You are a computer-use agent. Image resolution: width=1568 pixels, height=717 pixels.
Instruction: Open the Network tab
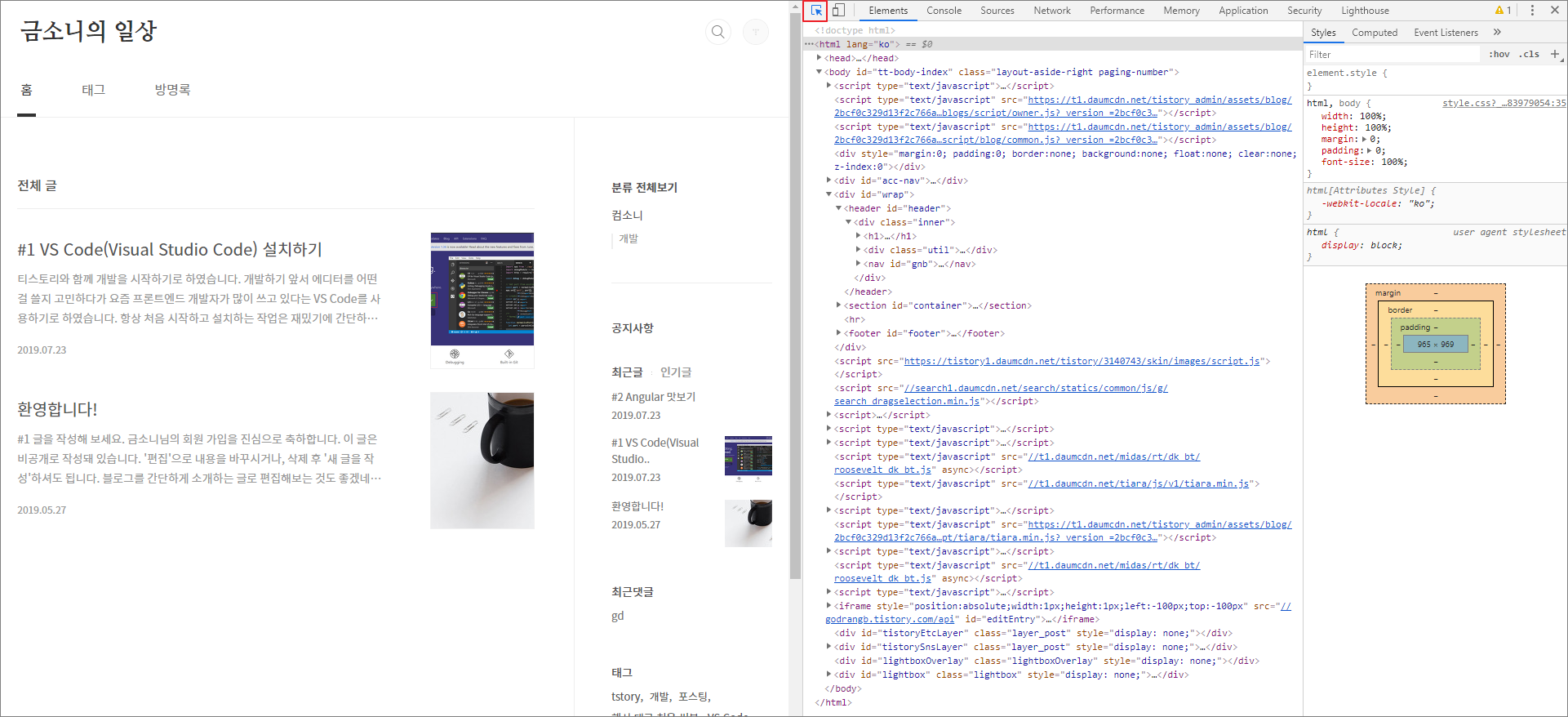(1052, 11)
